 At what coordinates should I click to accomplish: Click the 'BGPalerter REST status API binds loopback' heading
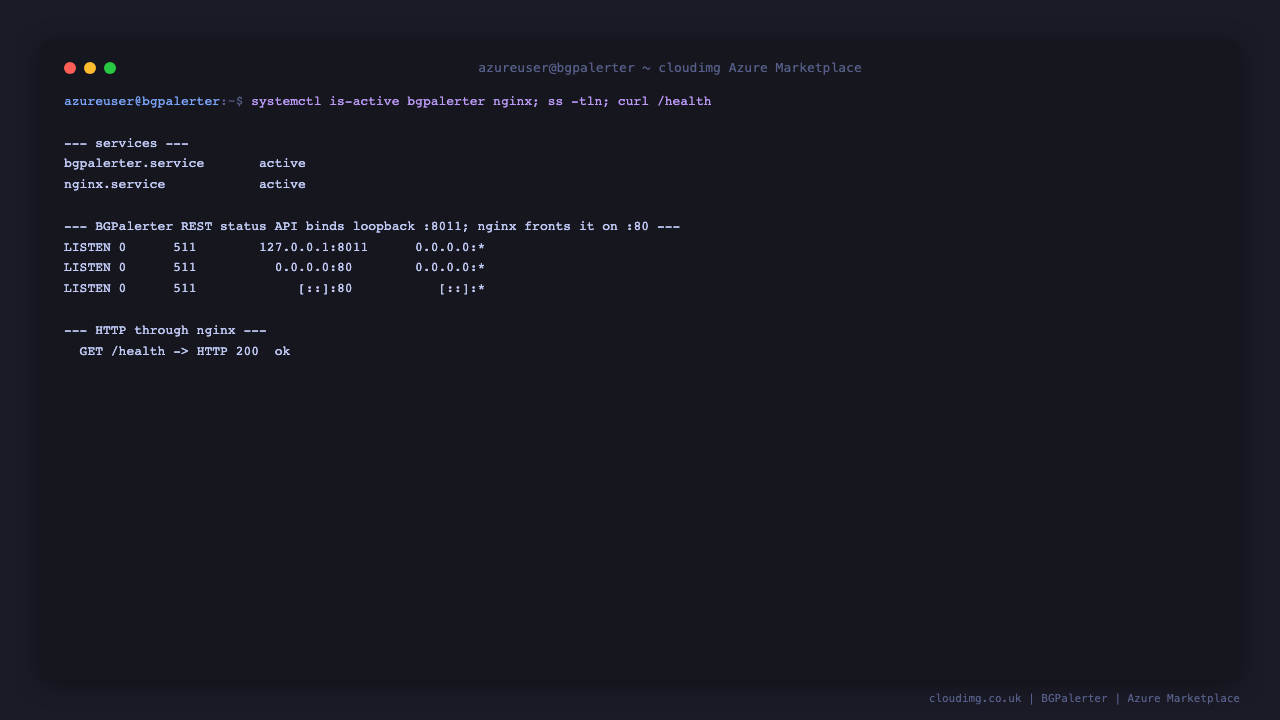click(x=372, y=227)
